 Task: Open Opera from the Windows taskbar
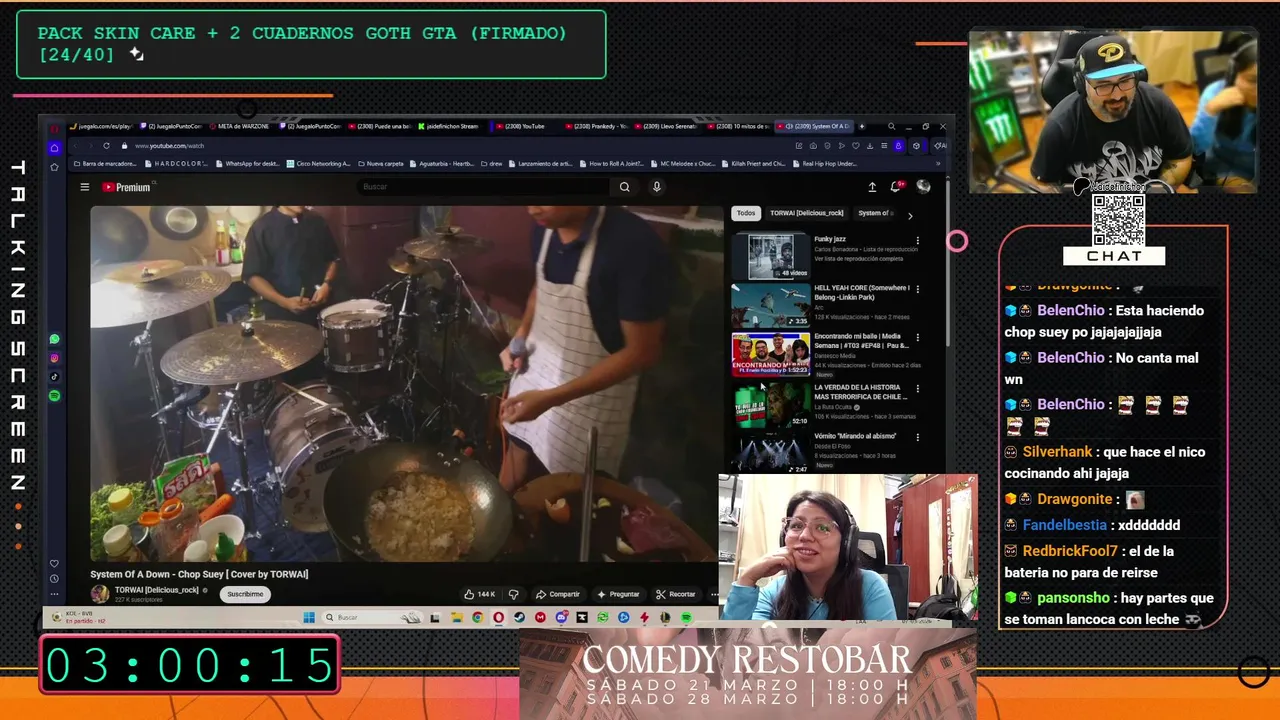[x=498, y=618]
